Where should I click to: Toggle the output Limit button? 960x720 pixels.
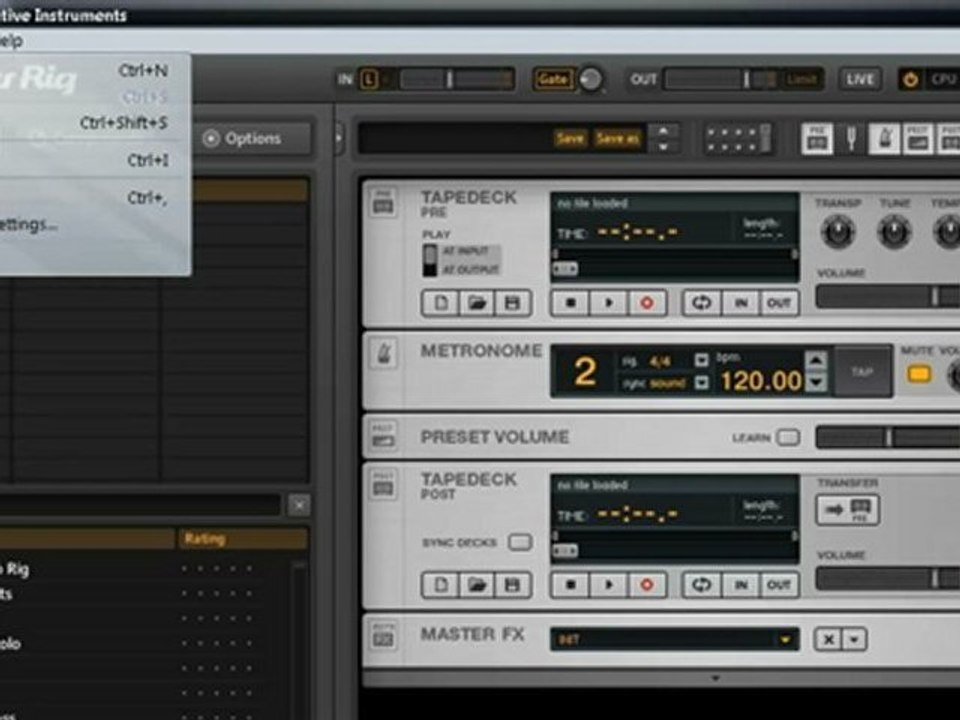(801, 80)
